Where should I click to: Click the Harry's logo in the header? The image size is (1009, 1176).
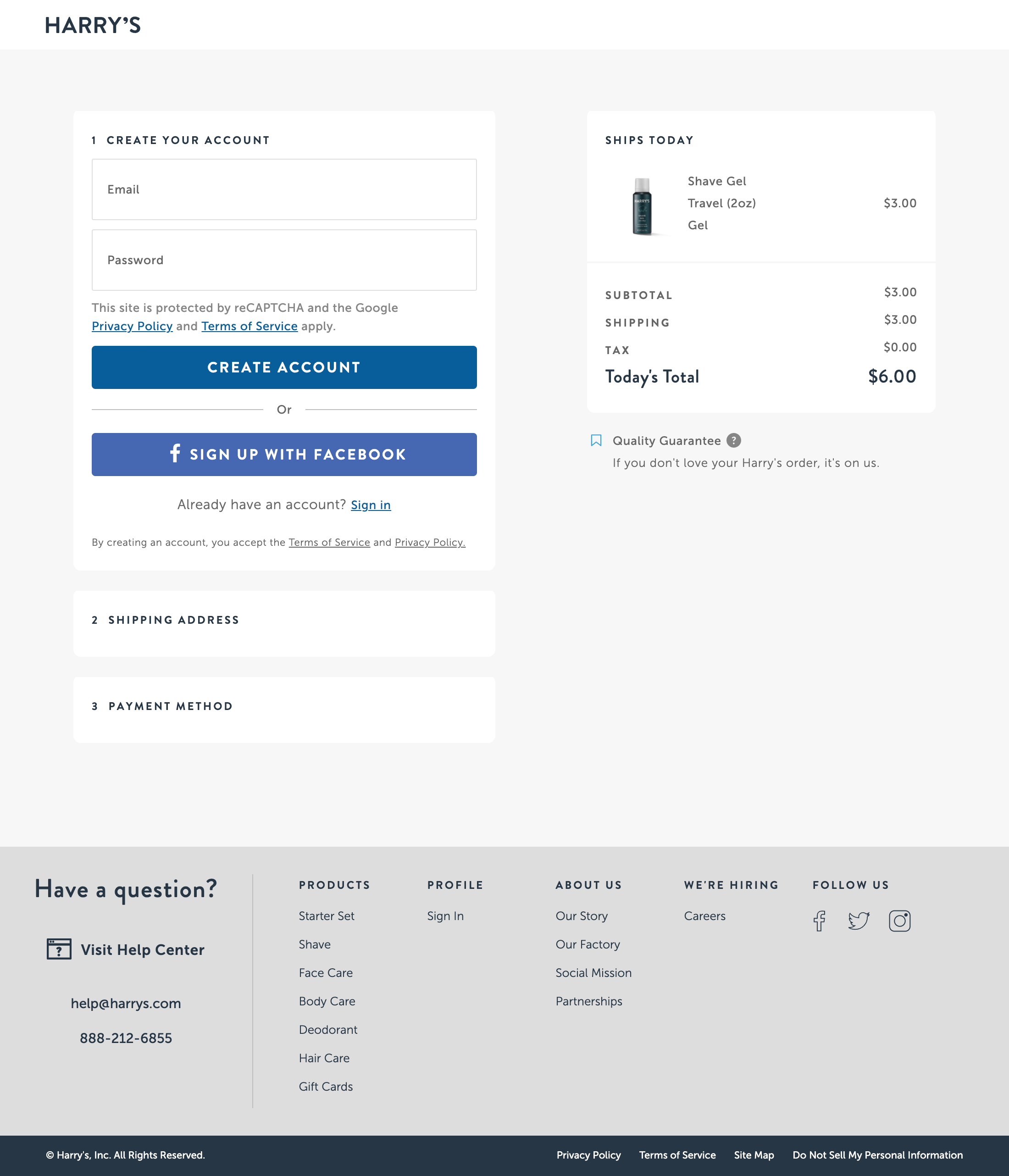(x=93, y=24)
